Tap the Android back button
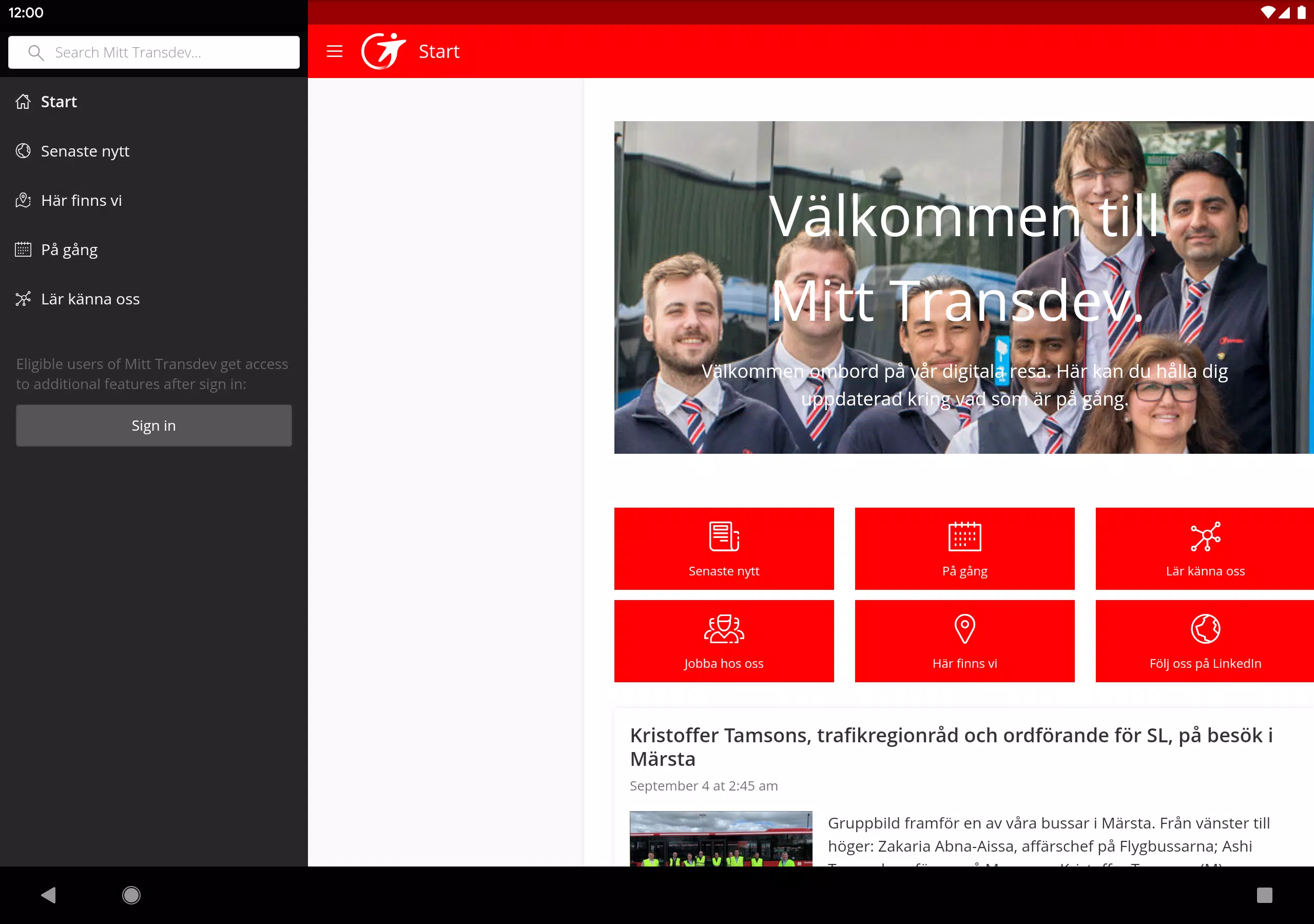1314x924 pixels. 49,895
